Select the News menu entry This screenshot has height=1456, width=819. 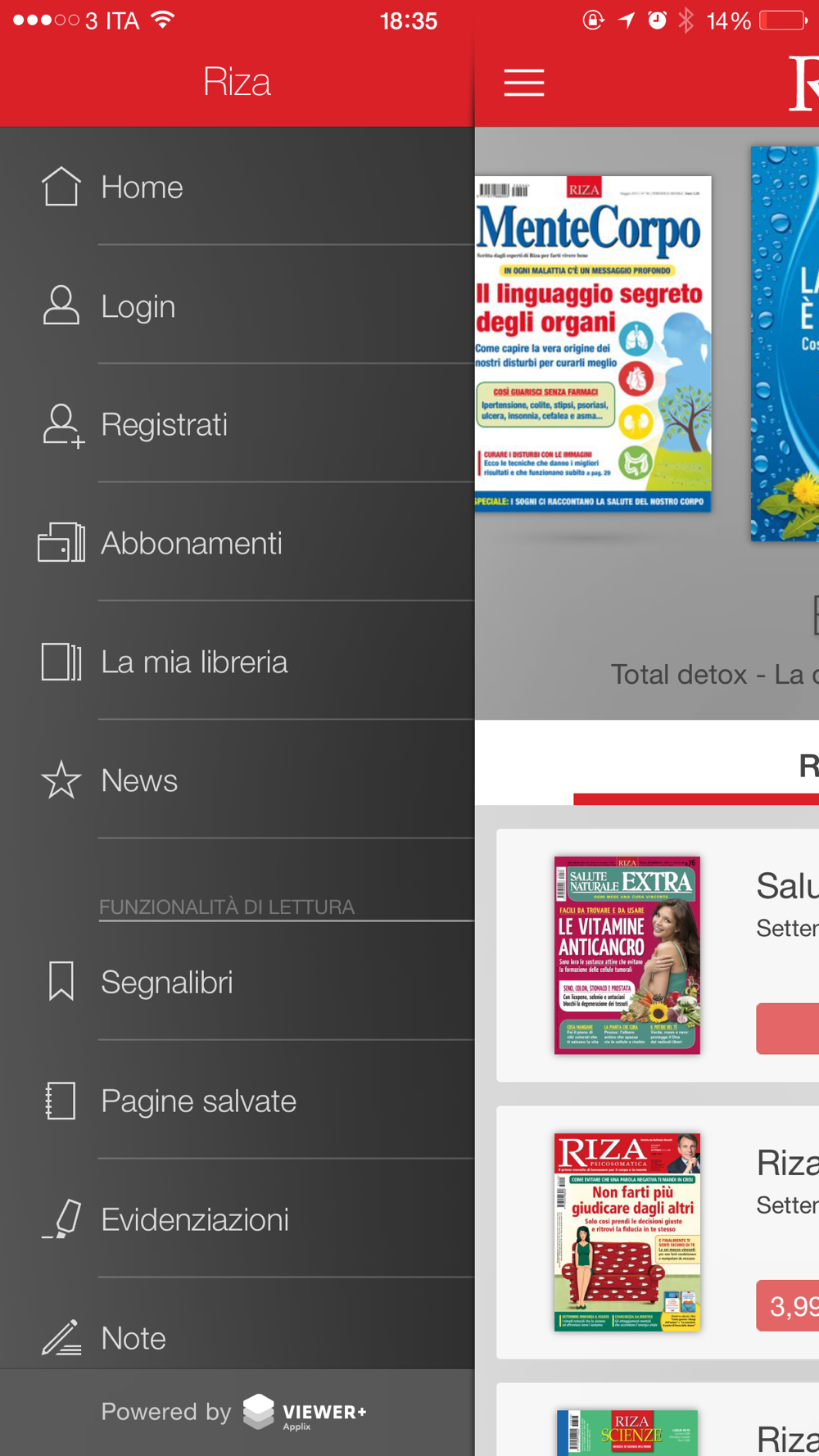pos(238,780)
